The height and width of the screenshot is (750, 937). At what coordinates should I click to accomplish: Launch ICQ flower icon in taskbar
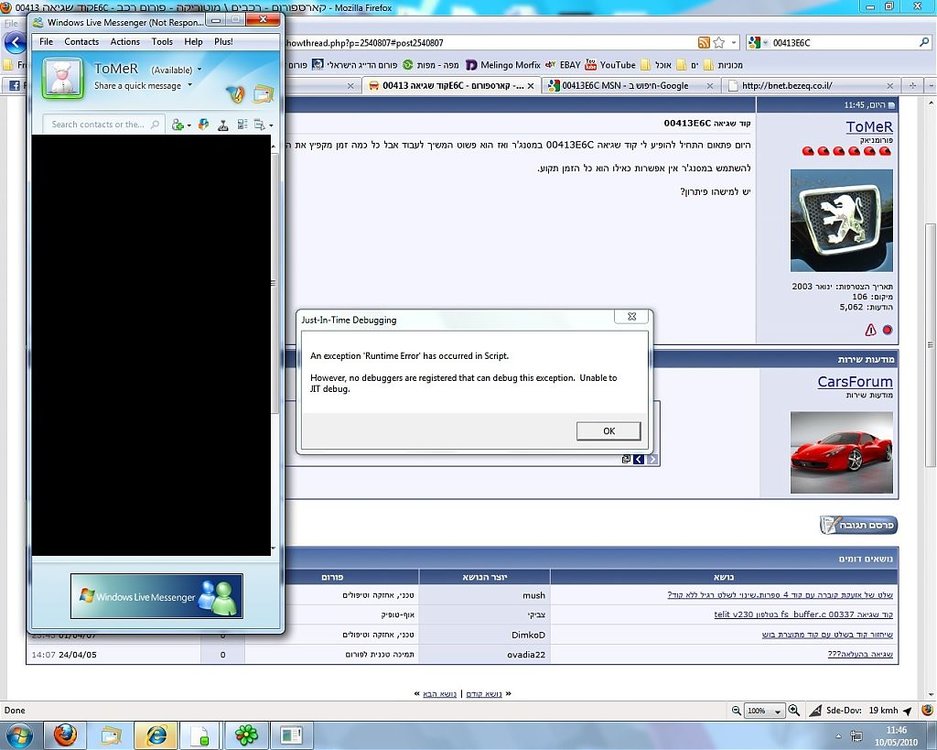246,734
